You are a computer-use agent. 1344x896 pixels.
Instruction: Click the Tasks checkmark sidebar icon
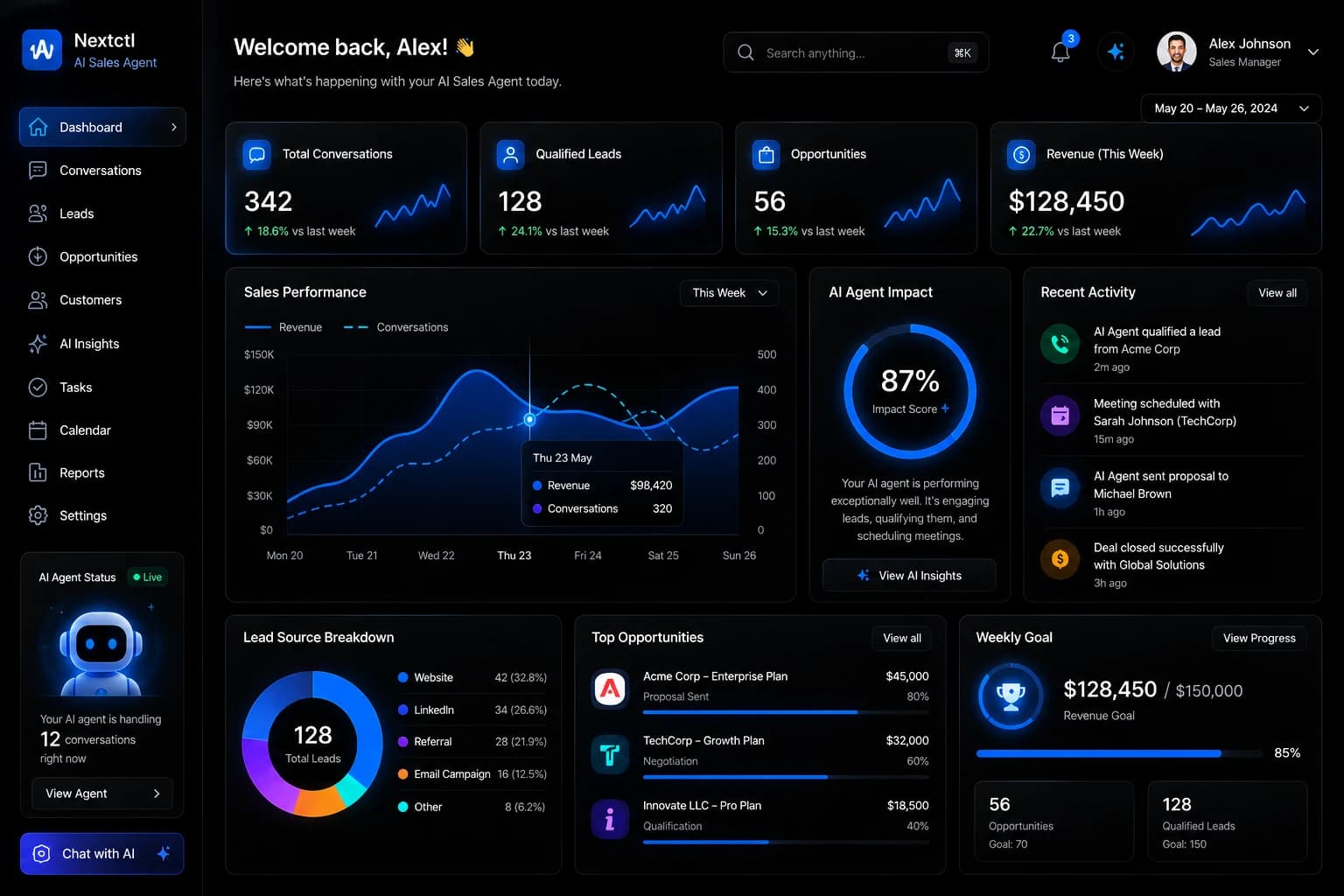pos(38,387)
